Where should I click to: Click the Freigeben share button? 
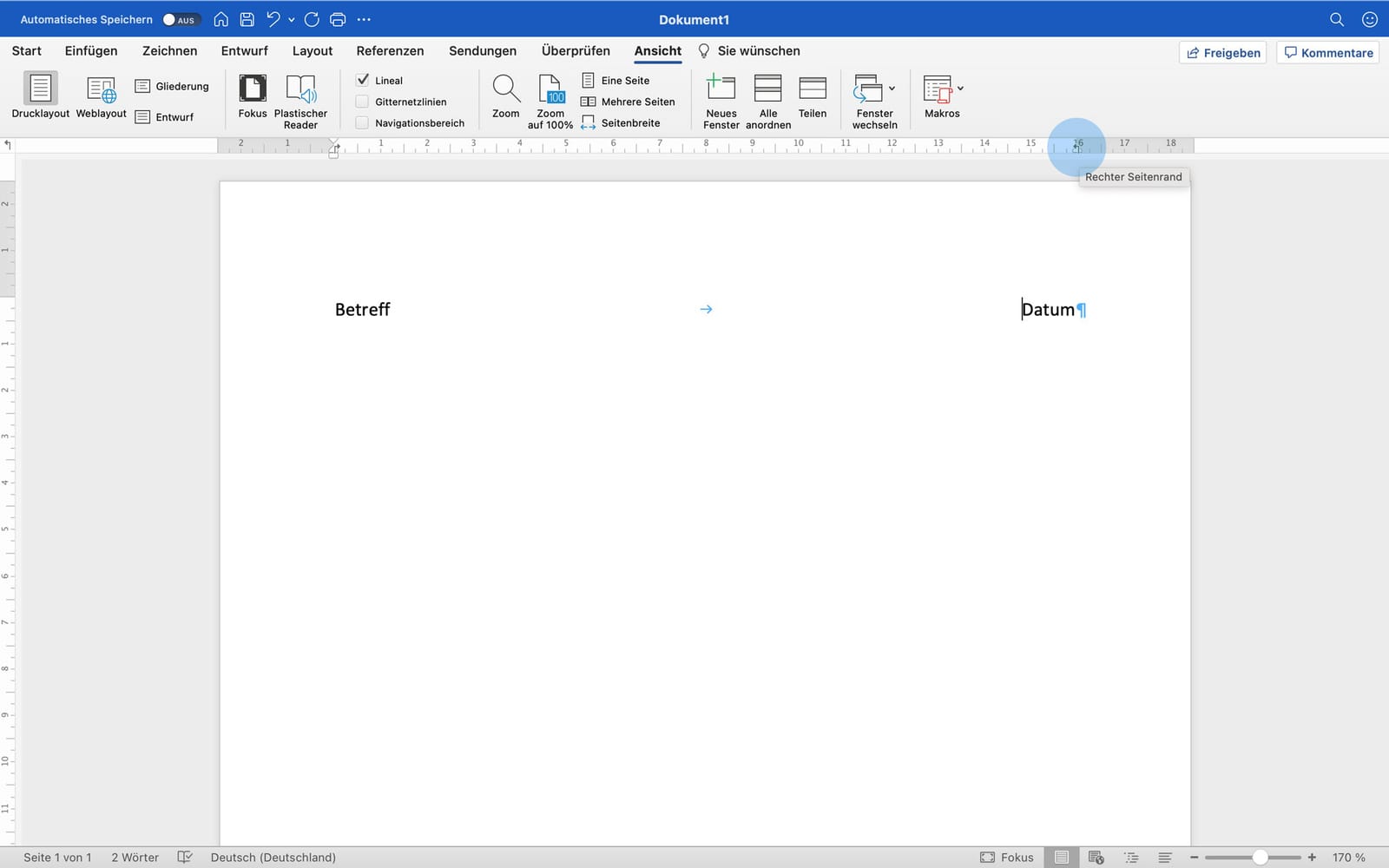tap(1222, 53)
